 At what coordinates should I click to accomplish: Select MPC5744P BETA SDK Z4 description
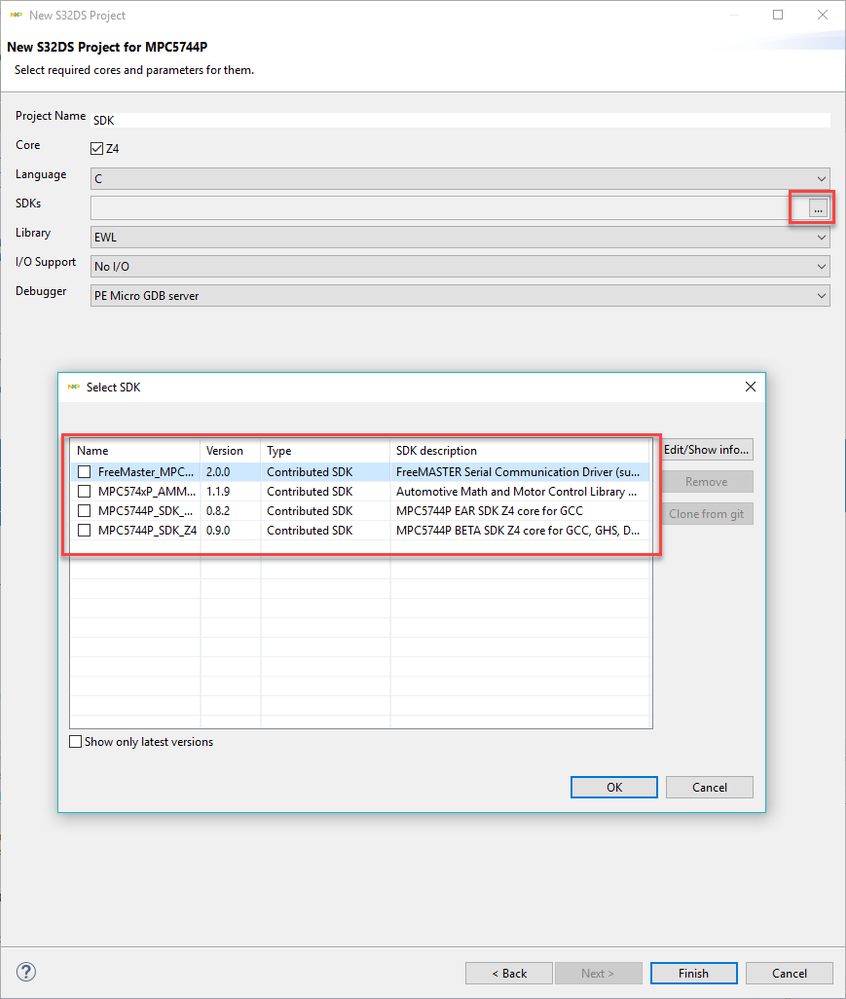[x=517, y=531]
